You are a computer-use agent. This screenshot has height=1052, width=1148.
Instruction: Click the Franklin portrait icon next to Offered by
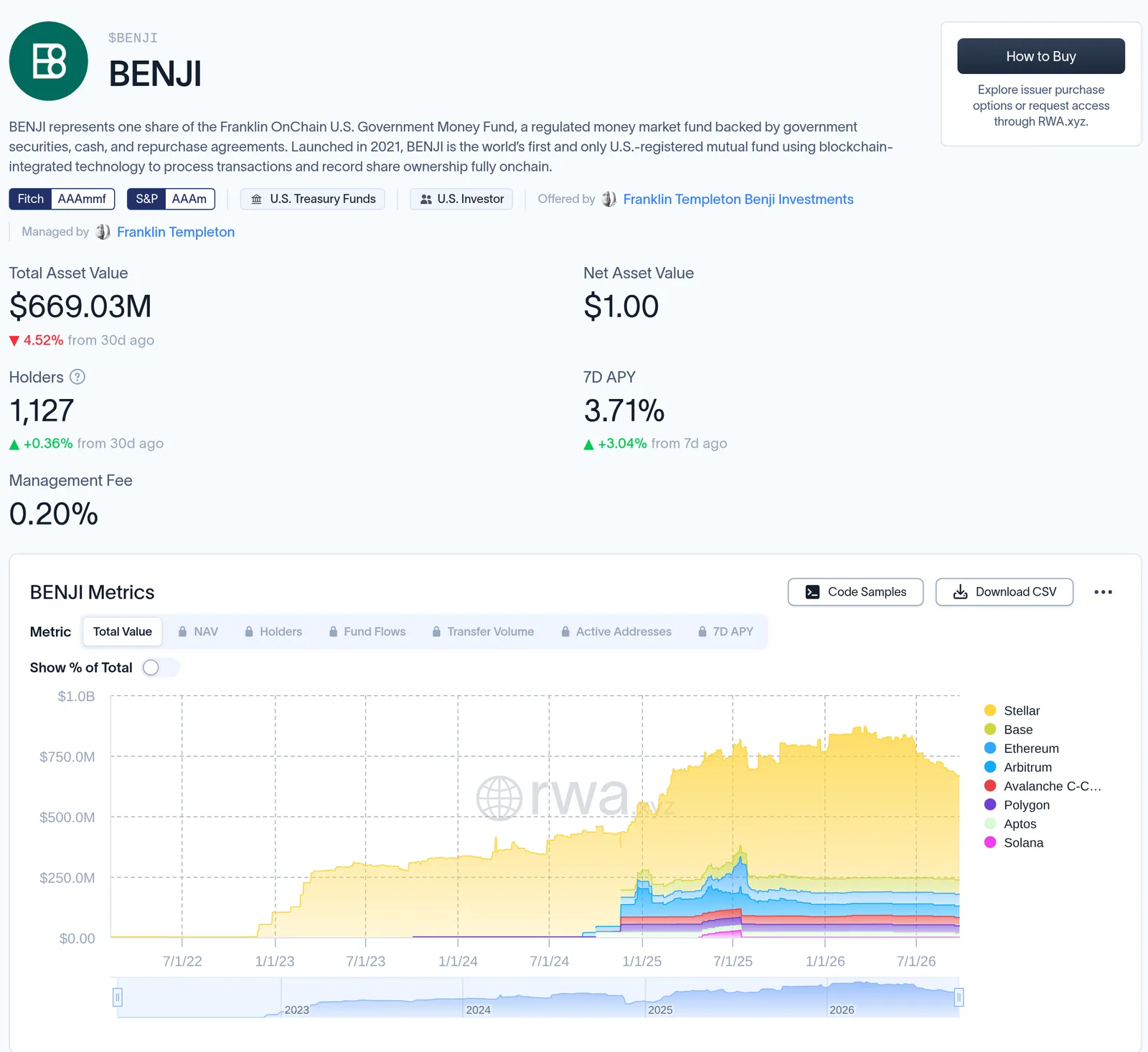pyautogui.click(x=608, y=199)
